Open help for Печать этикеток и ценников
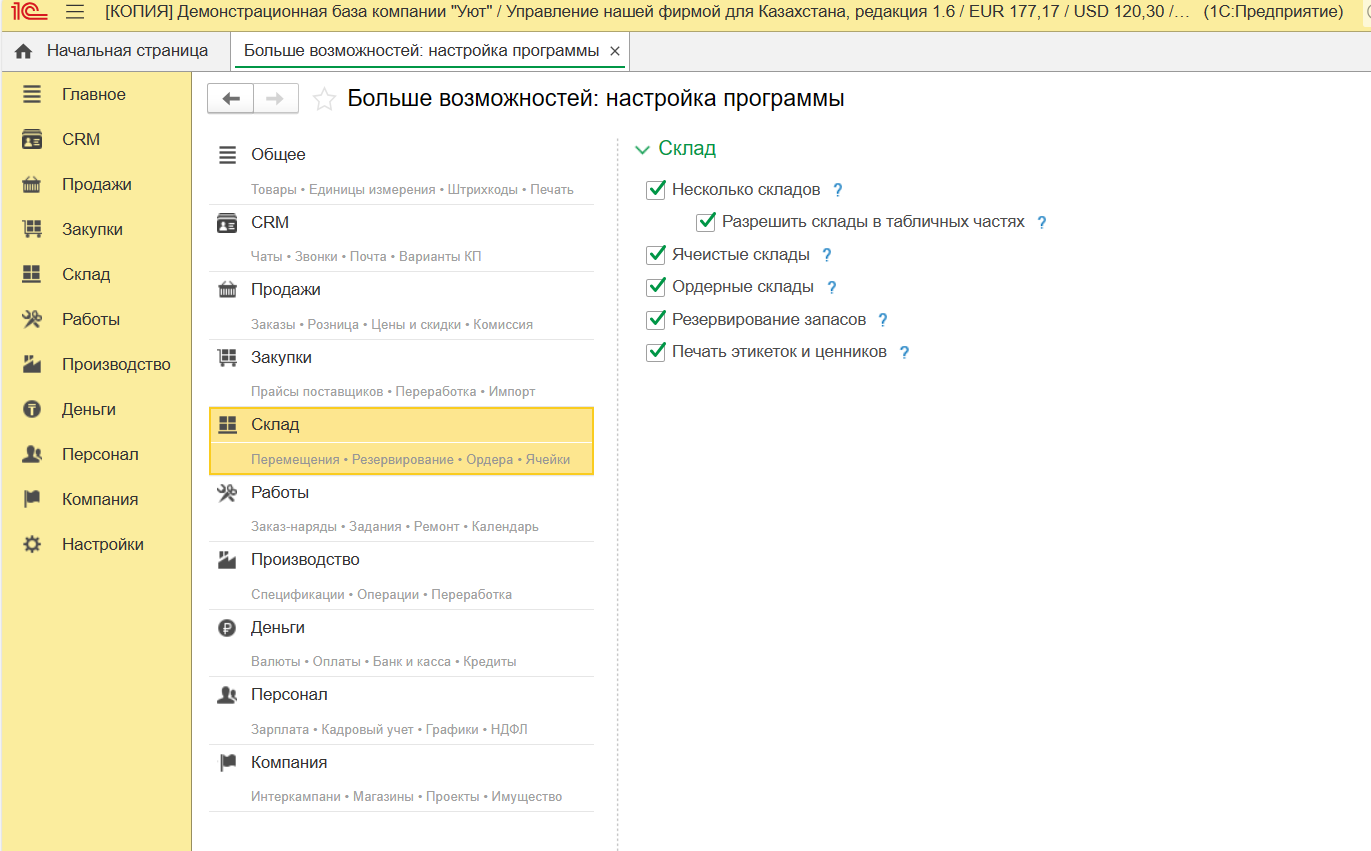The image size is (1371, 851). coord(904,352)
